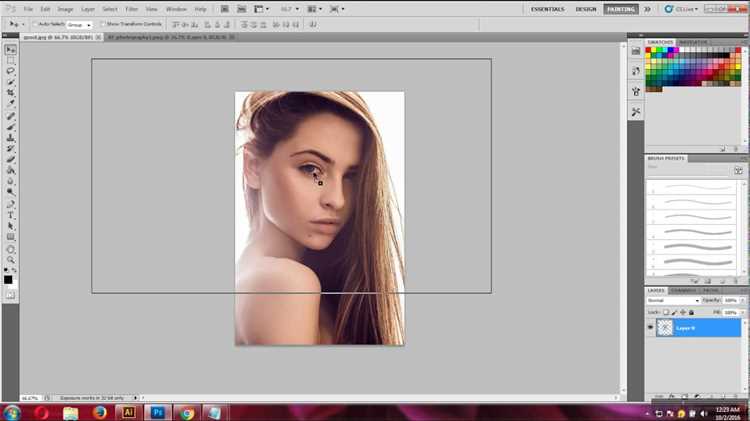Image resolution: width=750 pixels, height=421 pixels.
Task: Enable Show Transform Controls checkbox
Action: pos(102,24)
